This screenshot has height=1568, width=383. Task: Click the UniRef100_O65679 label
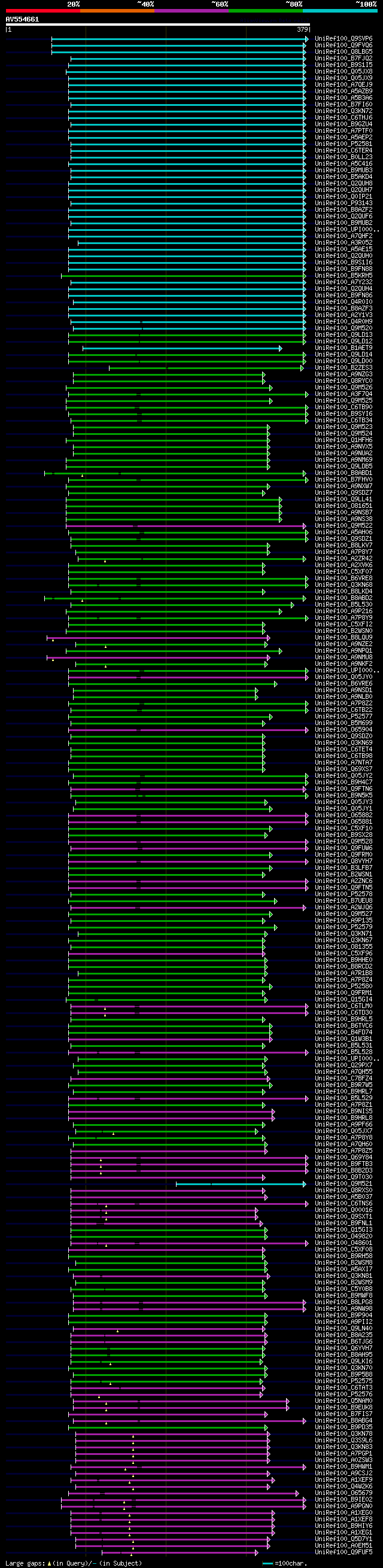pos(344,1494)
